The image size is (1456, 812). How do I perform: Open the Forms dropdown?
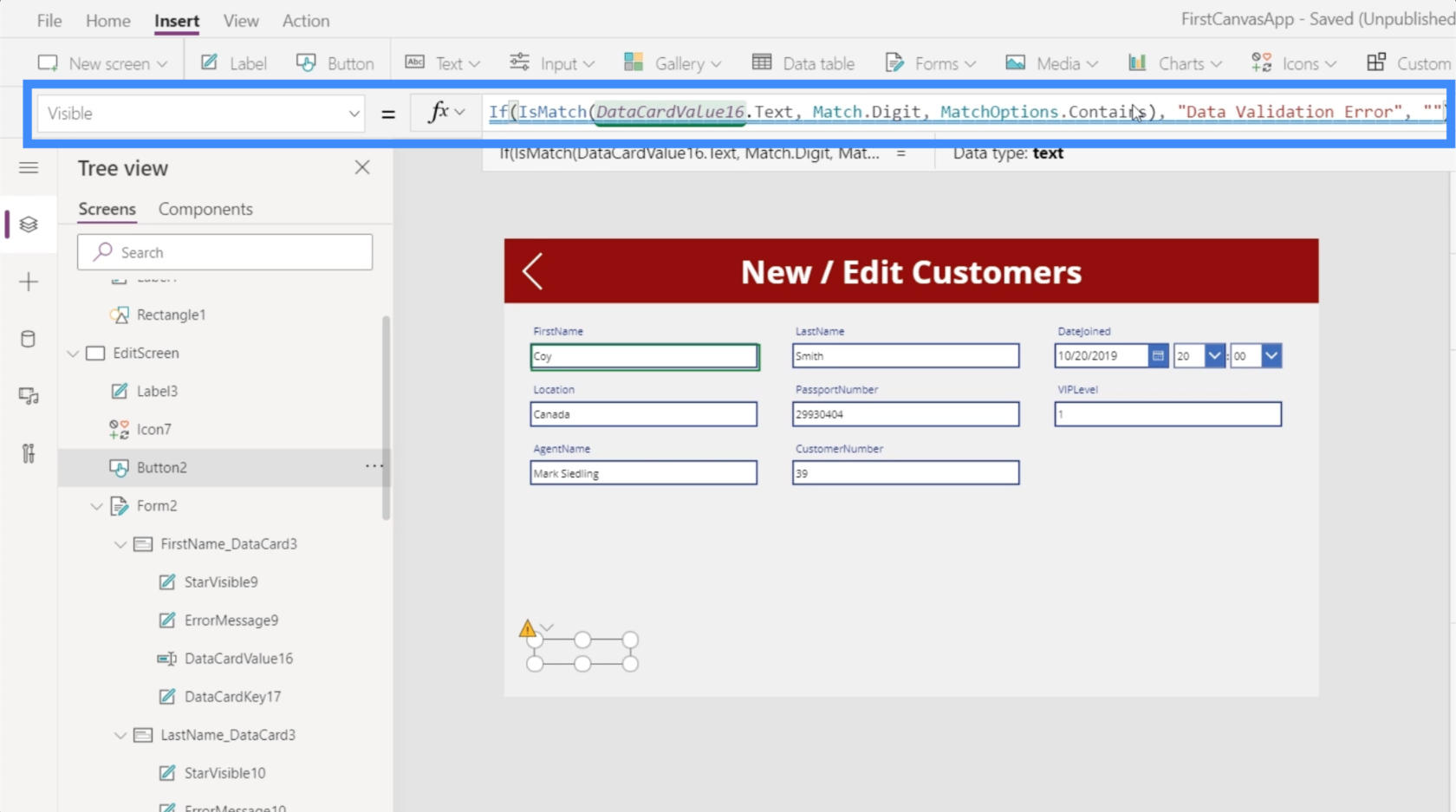930,63
